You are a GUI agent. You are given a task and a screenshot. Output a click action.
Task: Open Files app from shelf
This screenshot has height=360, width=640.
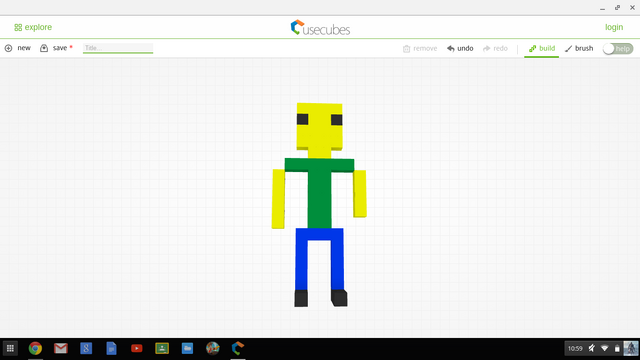click(x=187, y=348)
